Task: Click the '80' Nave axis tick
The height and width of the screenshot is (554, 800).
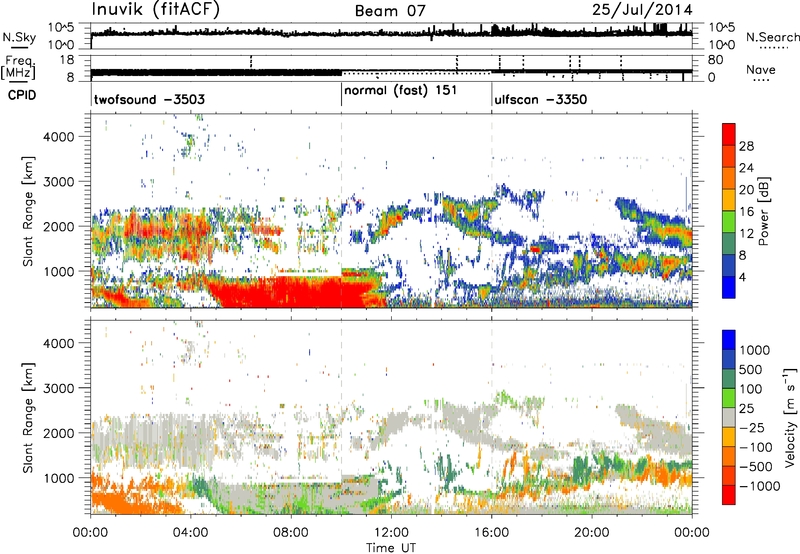Action: (x=715, y=60)
